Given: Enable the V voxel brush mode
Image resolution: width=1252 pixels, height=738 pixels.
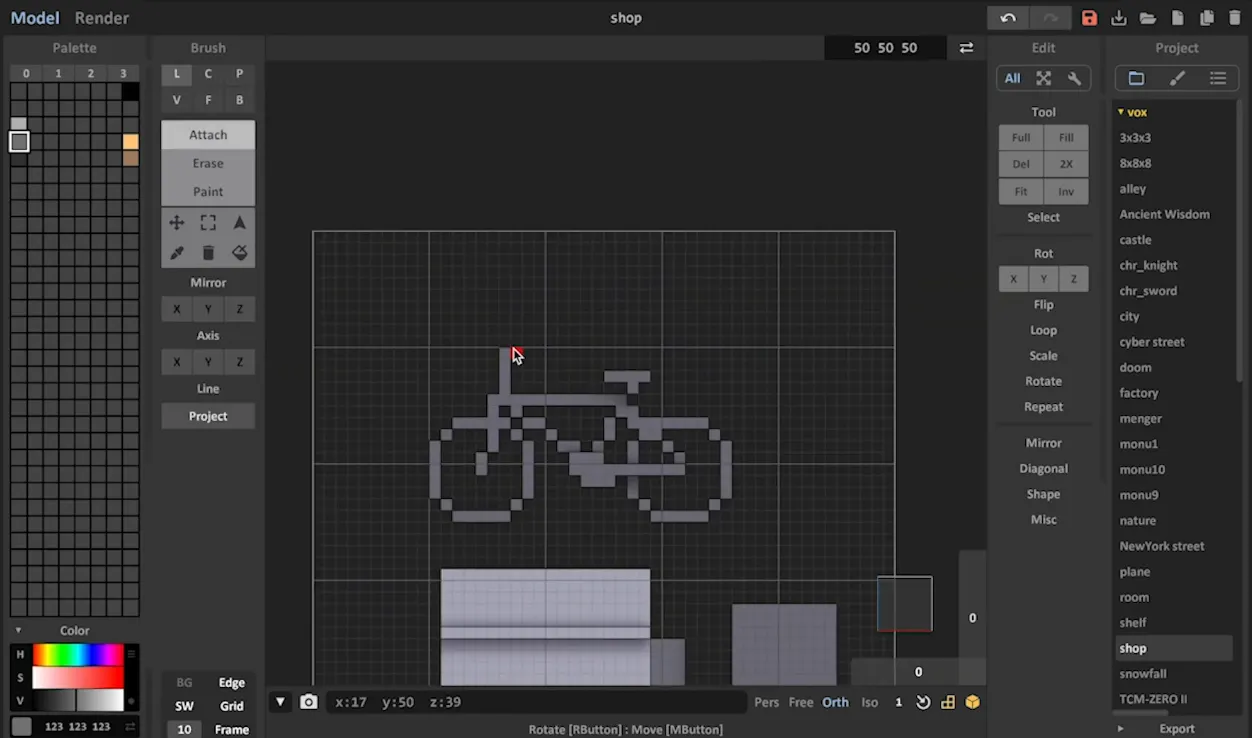Looking at the screenshot, I should click(x=177, y=100).
